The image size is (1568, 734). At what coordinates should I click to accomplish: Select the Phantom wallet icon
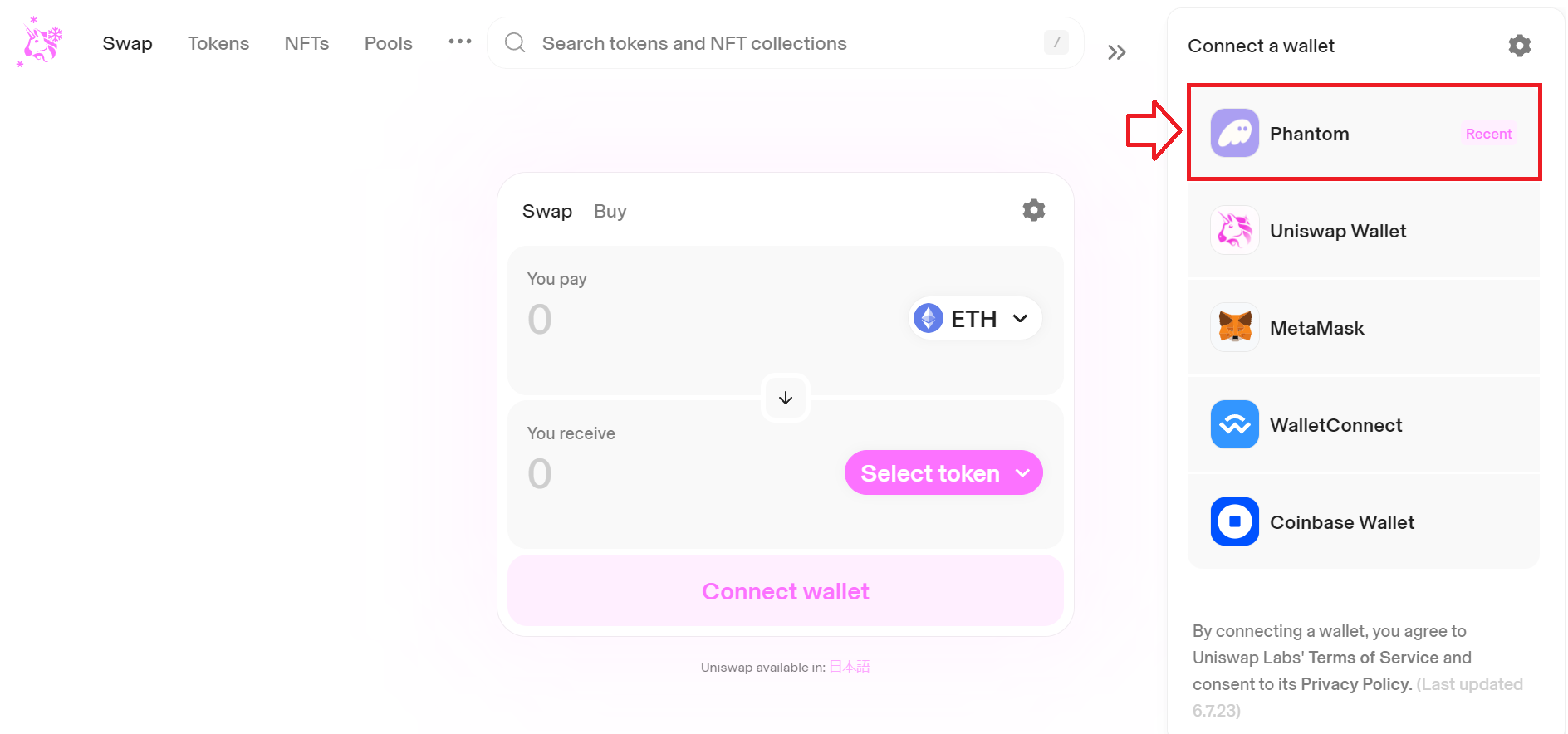coord(1234,132)
